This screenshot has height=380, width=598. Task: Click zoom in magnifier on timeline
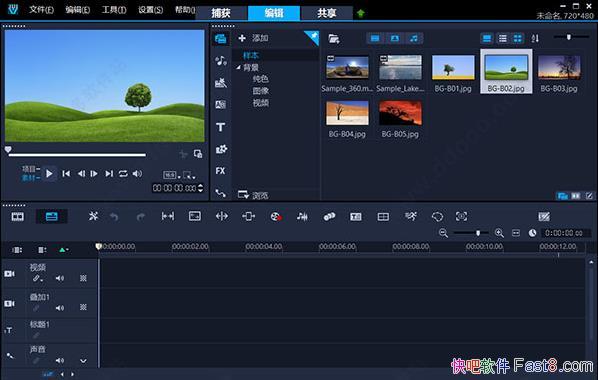click(x=499, y=233)
